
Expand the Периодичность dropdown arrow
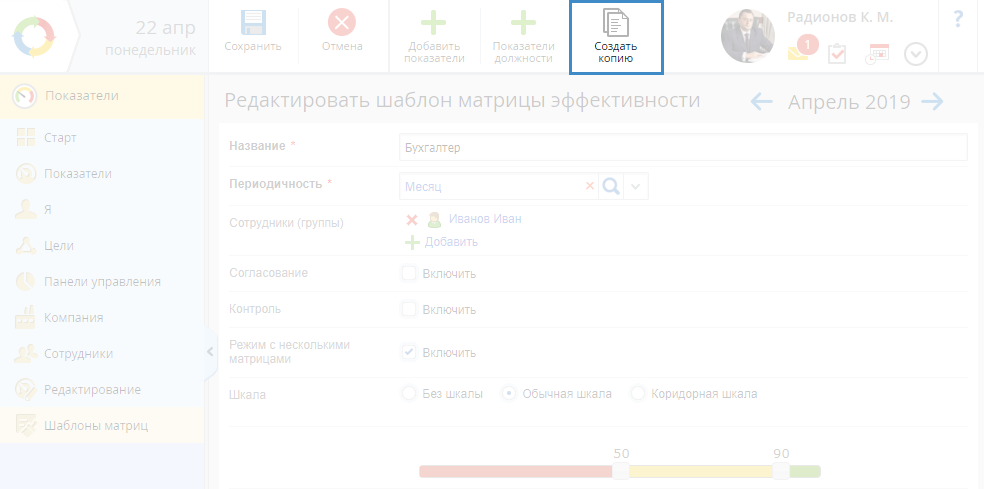637,186
